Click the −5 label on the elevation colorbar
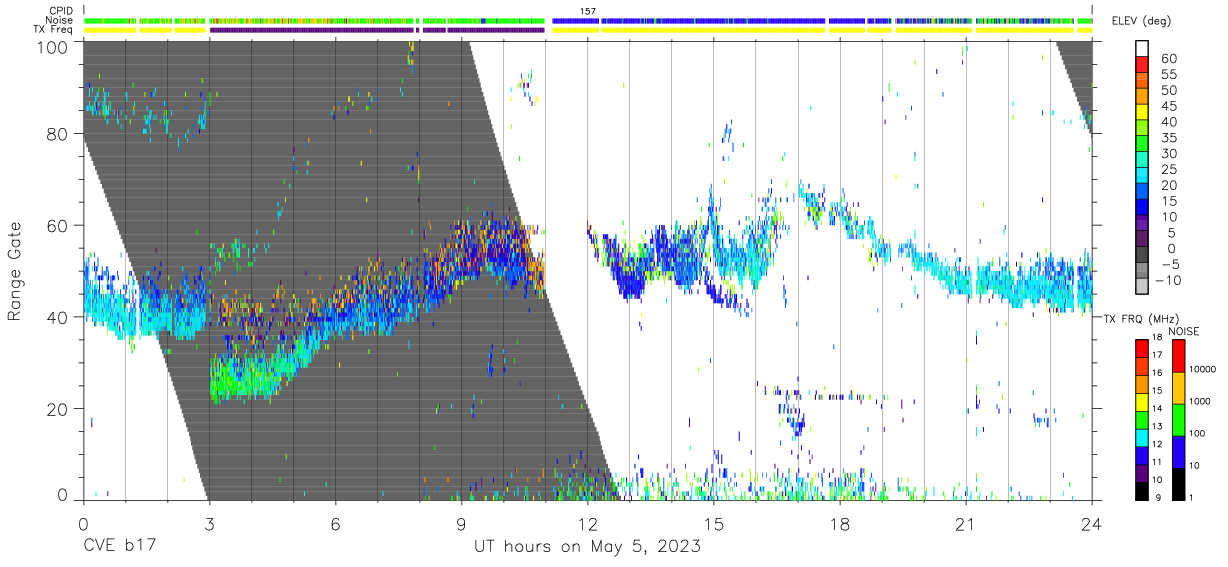The image size is (1228, 567). coord(1168,265)
